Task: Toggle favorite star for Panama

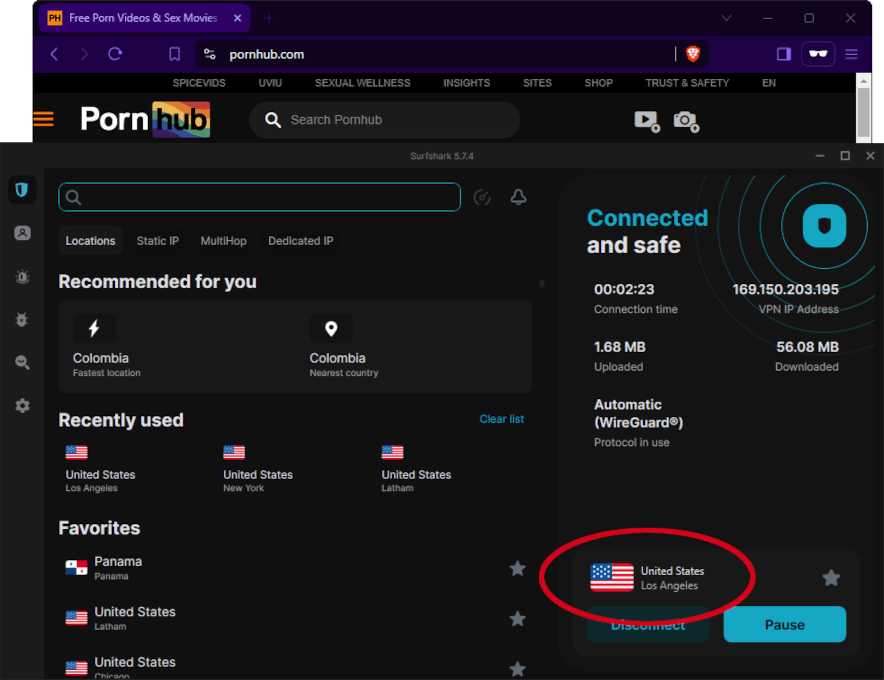Action: pos(517,568)
